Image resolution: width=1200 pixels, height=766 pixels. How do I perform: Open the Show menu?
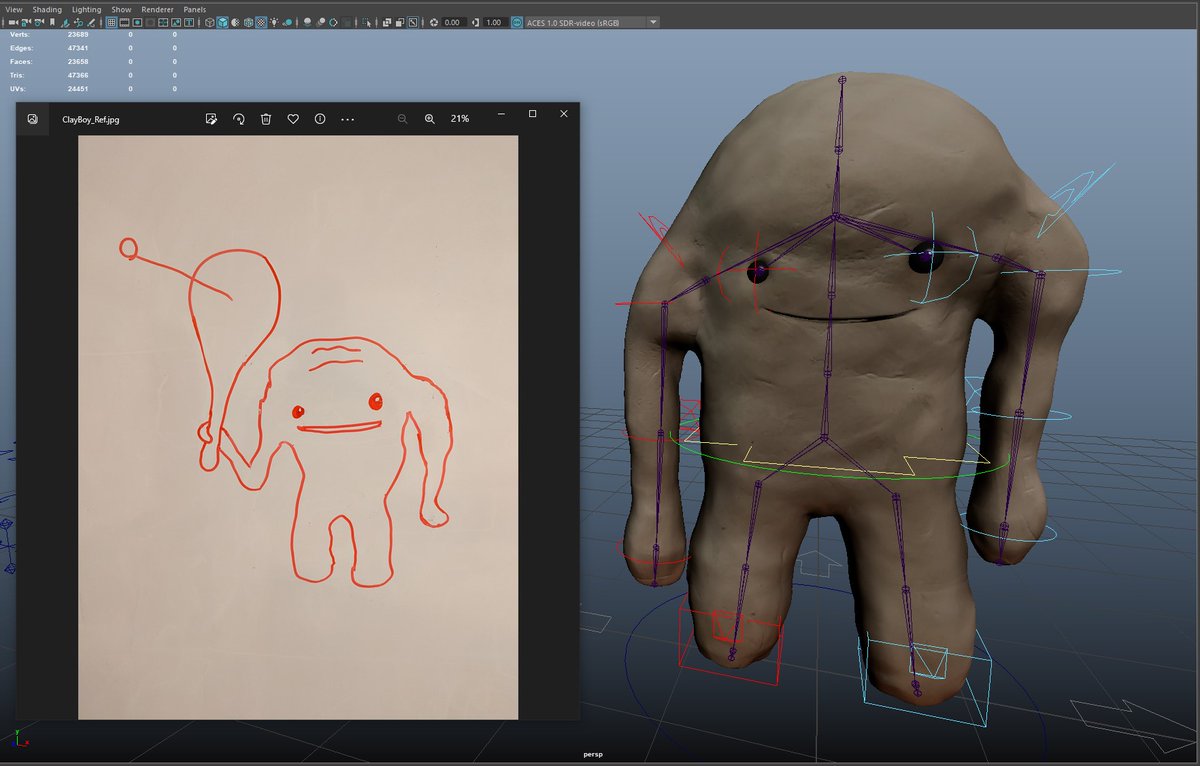point(121,9)
